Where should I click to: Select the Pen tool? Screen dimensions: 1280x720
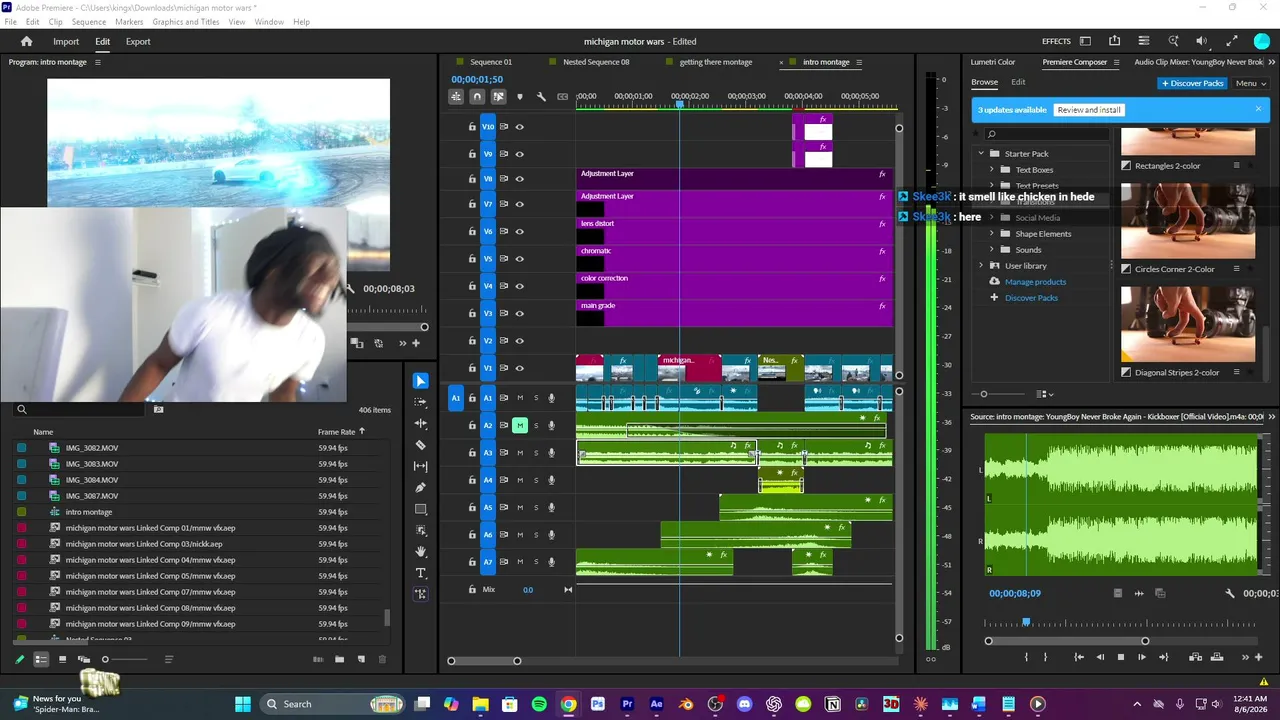[x=421, y=488]
